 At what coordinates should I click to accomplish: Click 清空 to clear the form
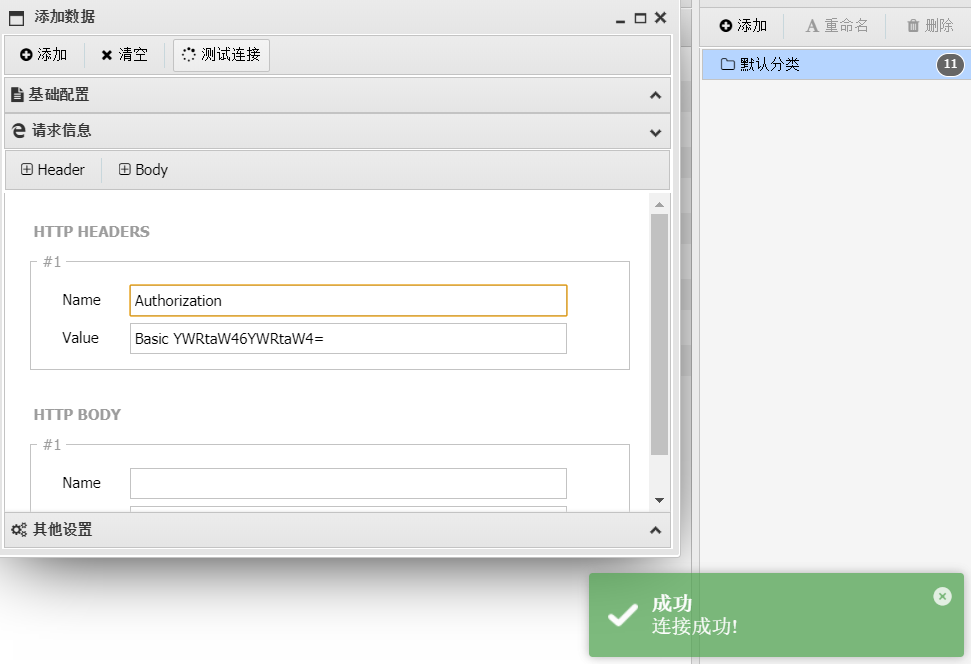(x=124, y=55)
